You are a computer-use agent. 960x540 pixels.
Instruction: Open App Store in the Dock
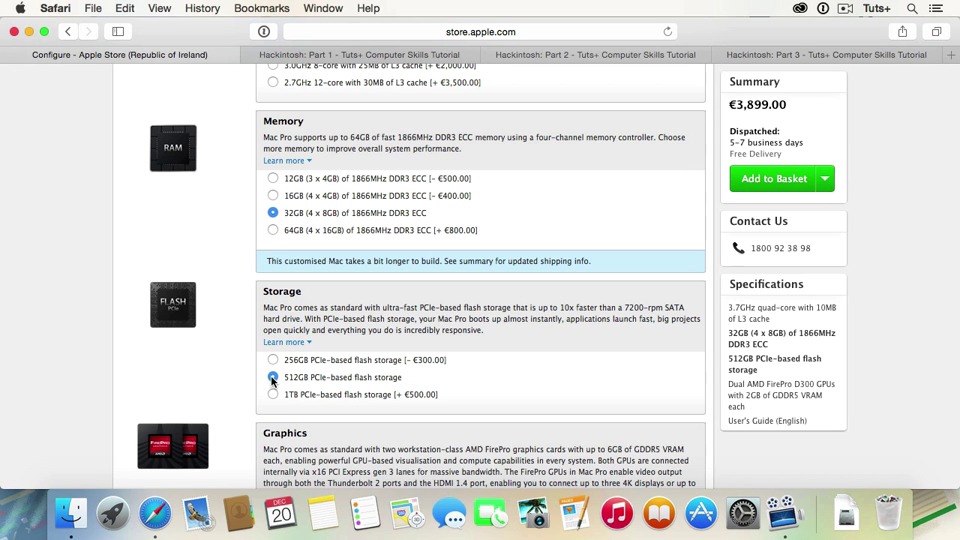(x=701, y=513)
